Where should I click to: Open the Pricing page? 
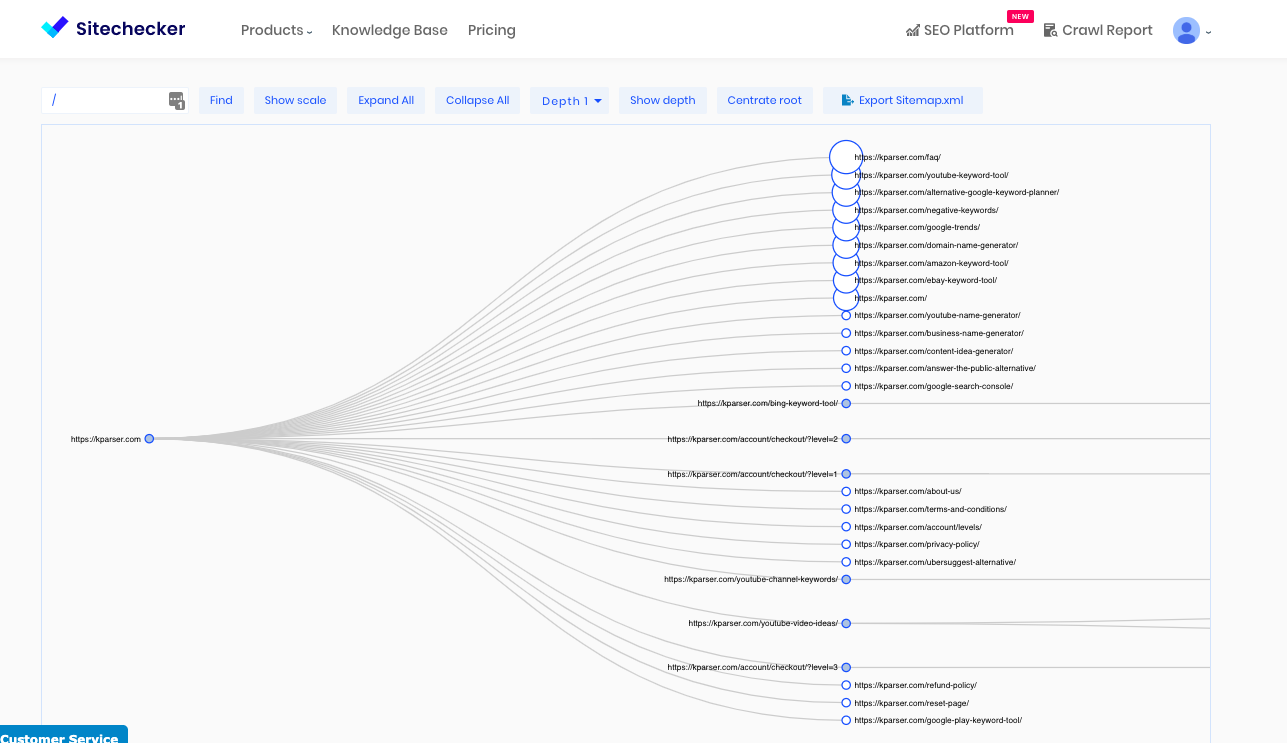[492, 30]
